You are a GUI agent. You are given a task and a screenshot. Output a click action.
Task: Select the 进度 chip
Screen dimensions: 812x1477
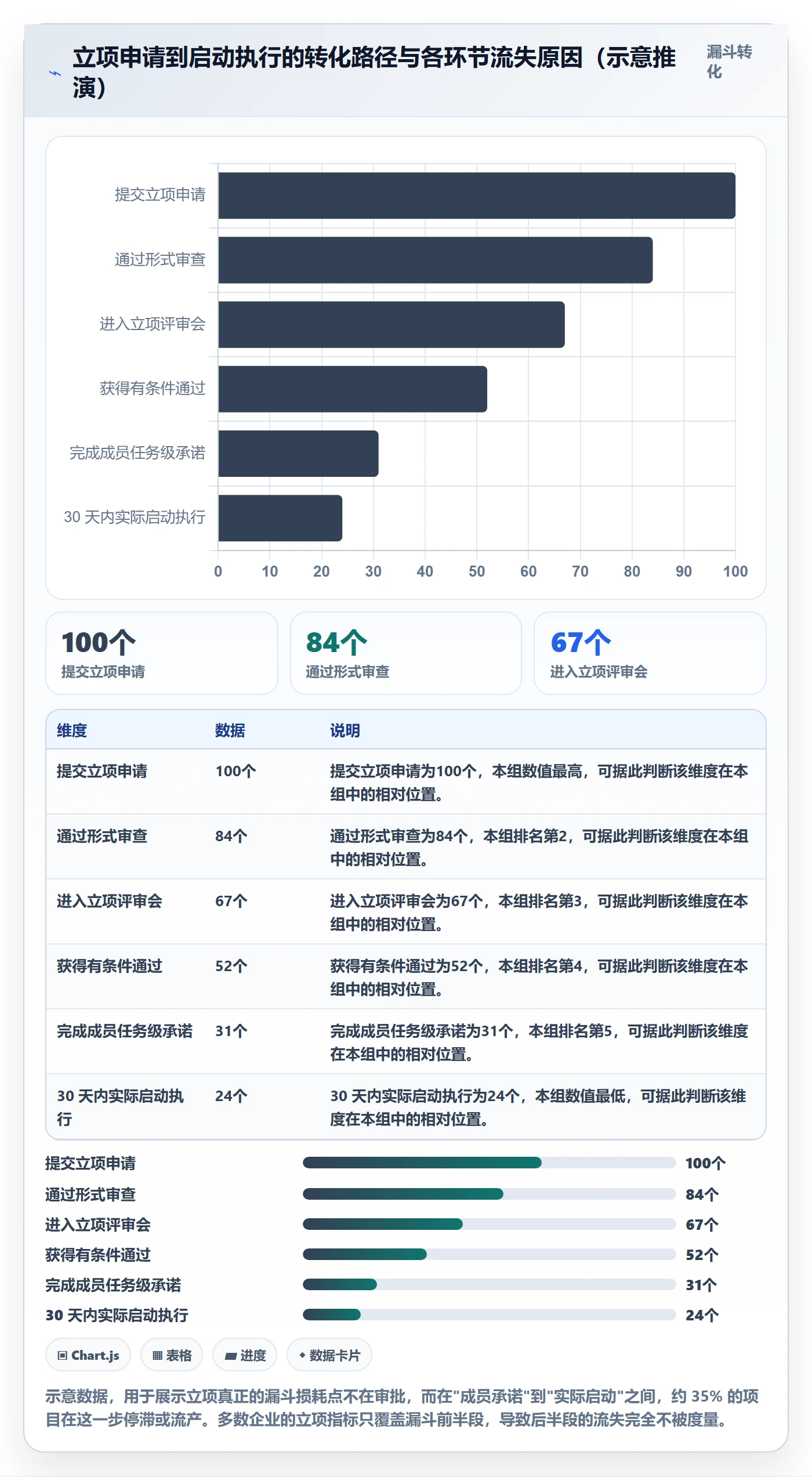tap(245, 1355)
